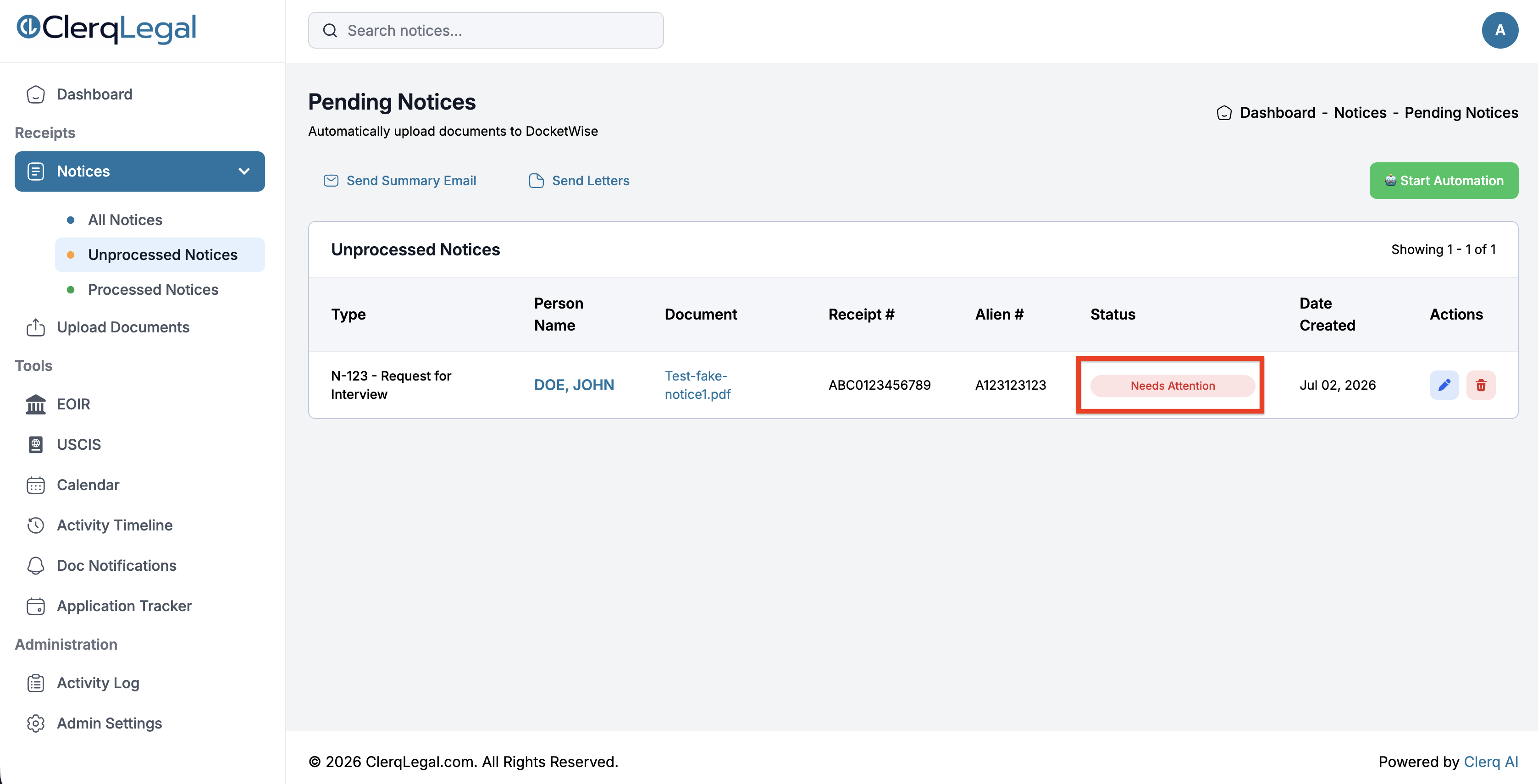Click Showing 1 - 1 of 1 text

[x=1444, y=249]
